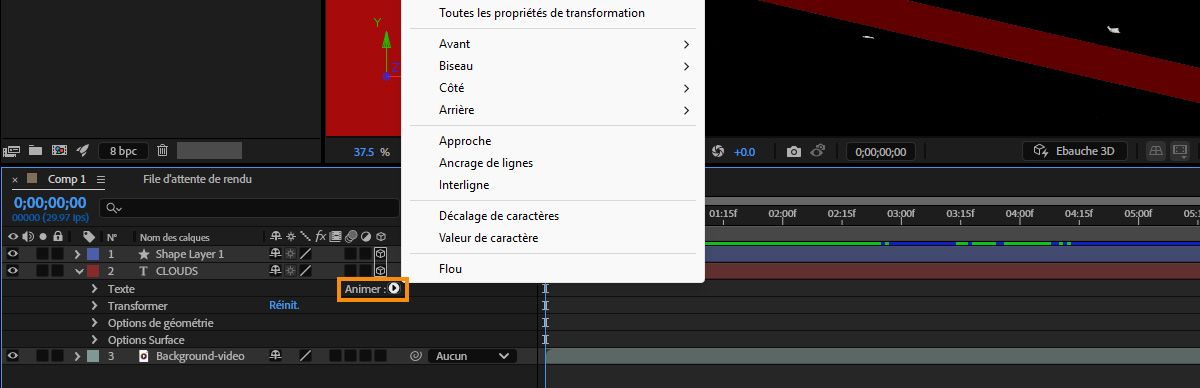Click the lock column header icon
Image resolution: width=1200 pixels, height=388 pixels.
59,237
